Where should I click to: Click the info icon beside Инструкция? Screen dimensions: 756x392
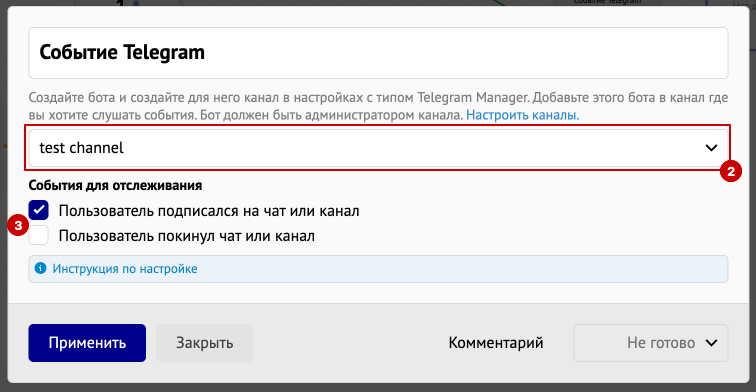(x=40, y=268)
